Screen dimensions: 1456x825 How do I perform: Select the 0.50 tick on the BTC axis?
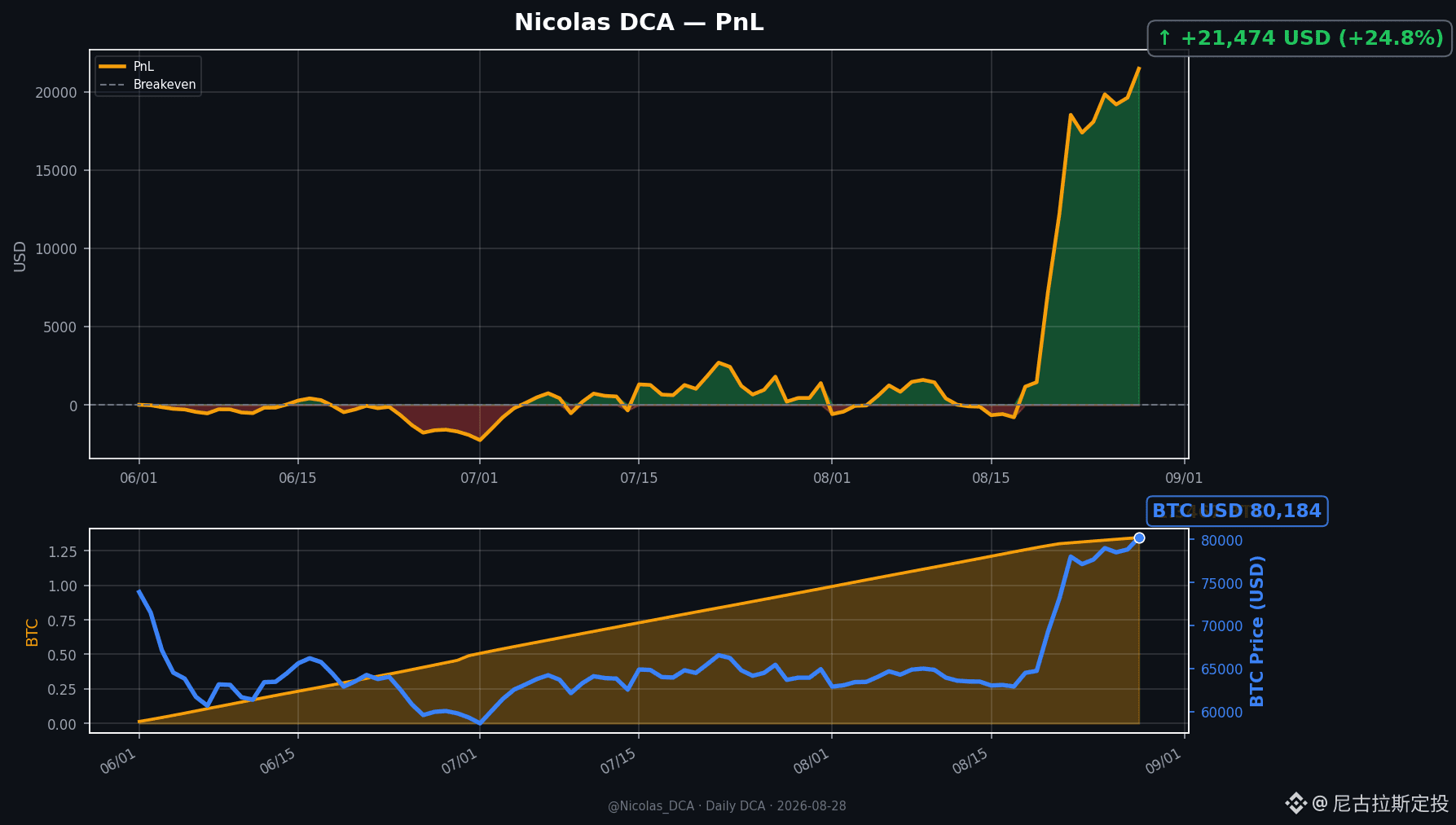(x=63, y=656)
